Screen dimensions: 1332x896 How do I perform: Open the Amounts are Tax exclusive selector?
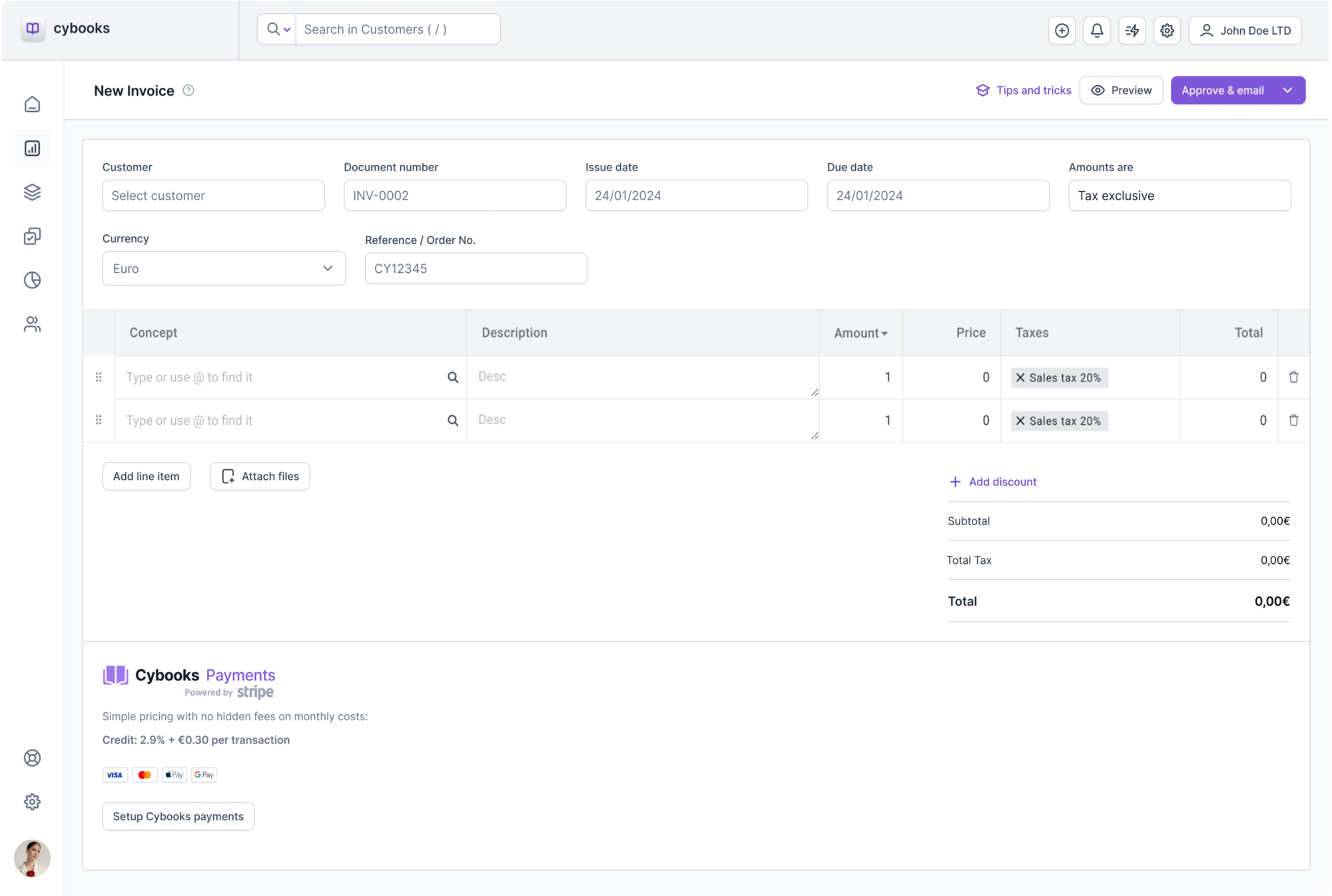[x=1179, y=196]
